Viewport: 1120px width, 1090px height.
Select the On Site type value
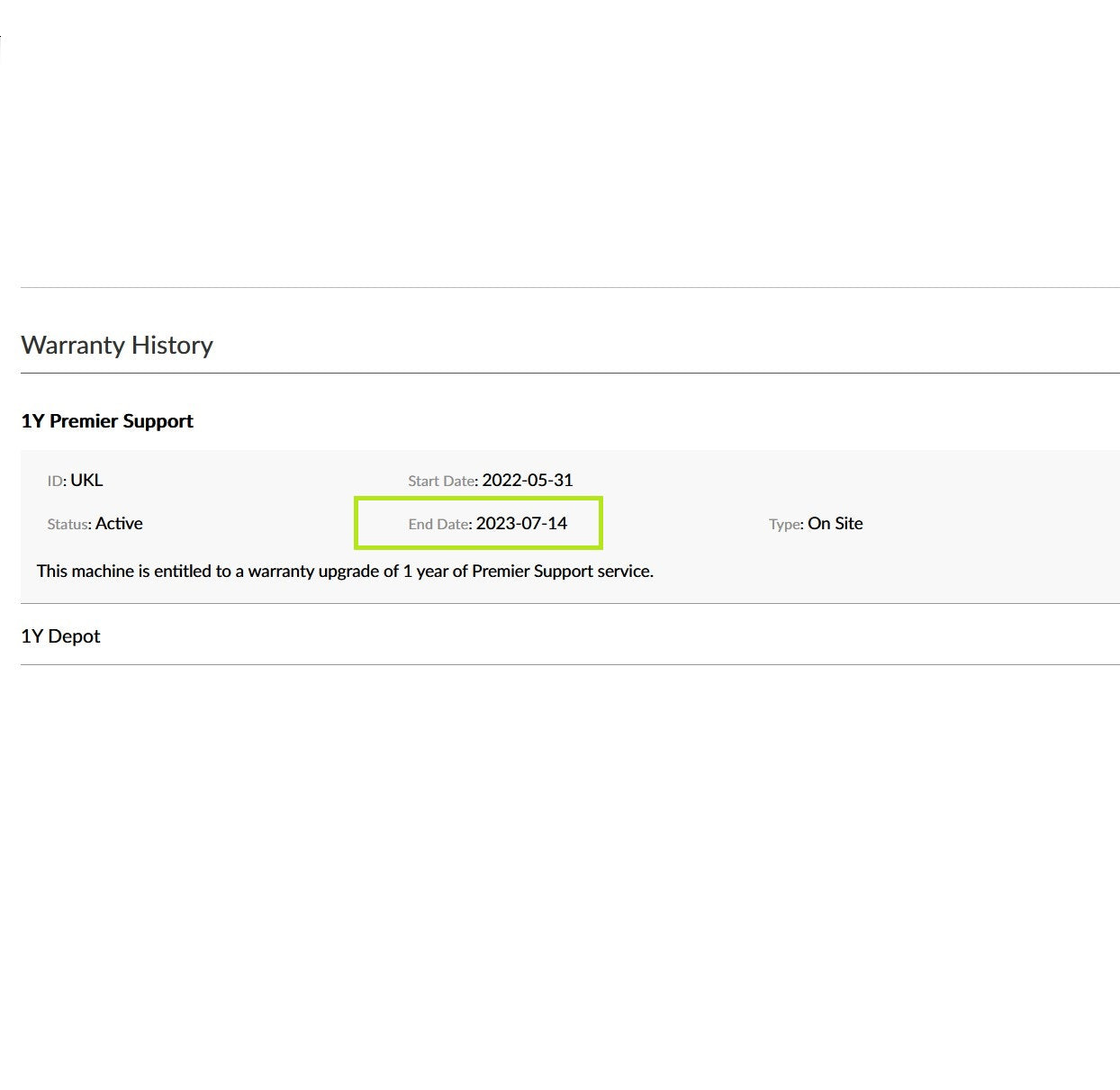click(835, 523)
